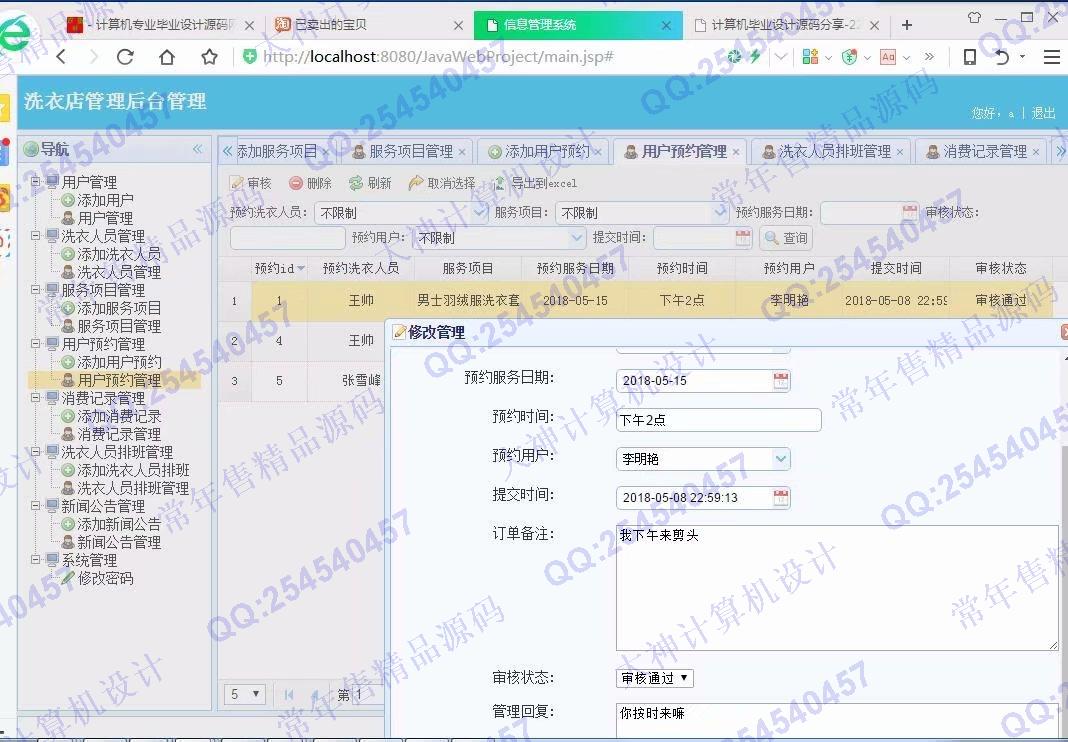Open 修改密码 tree item
Screen dimensions: 1068x742
tap(105, 578)
